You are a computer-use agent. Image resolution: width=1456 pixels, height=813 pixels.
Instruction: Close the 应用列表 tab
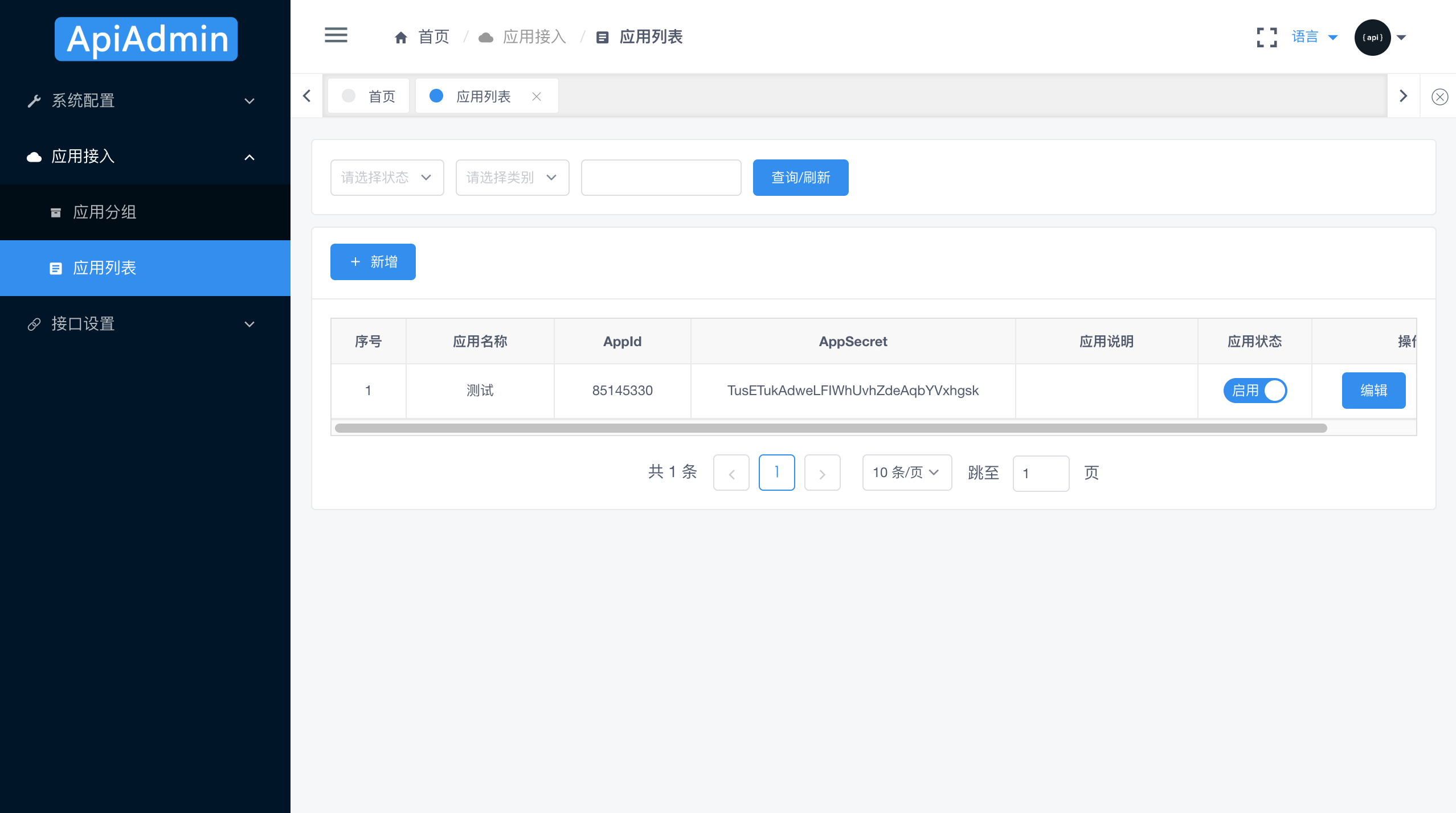point(537,97)
